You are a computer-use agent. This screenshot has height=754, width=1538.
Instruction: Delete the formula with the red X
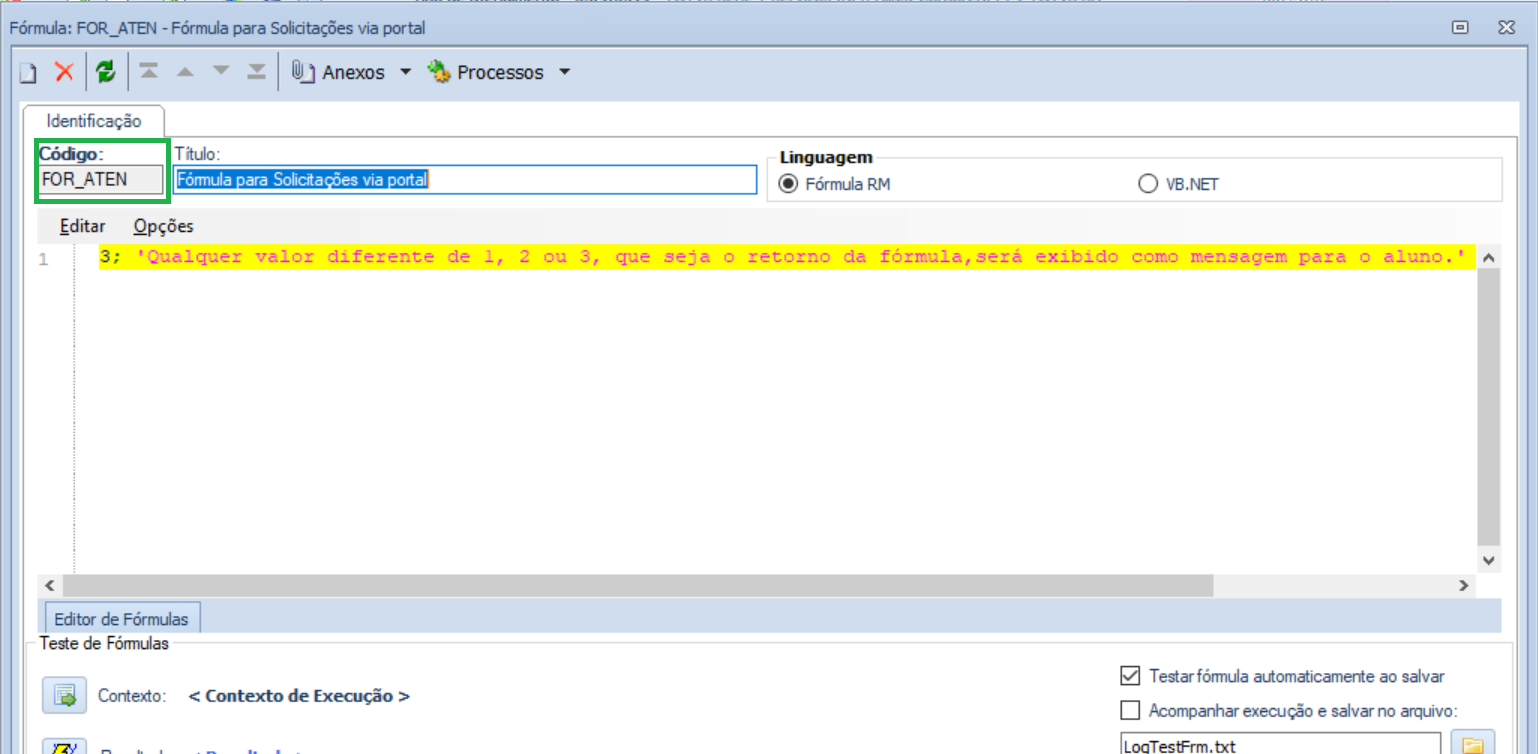pos(64,72)
